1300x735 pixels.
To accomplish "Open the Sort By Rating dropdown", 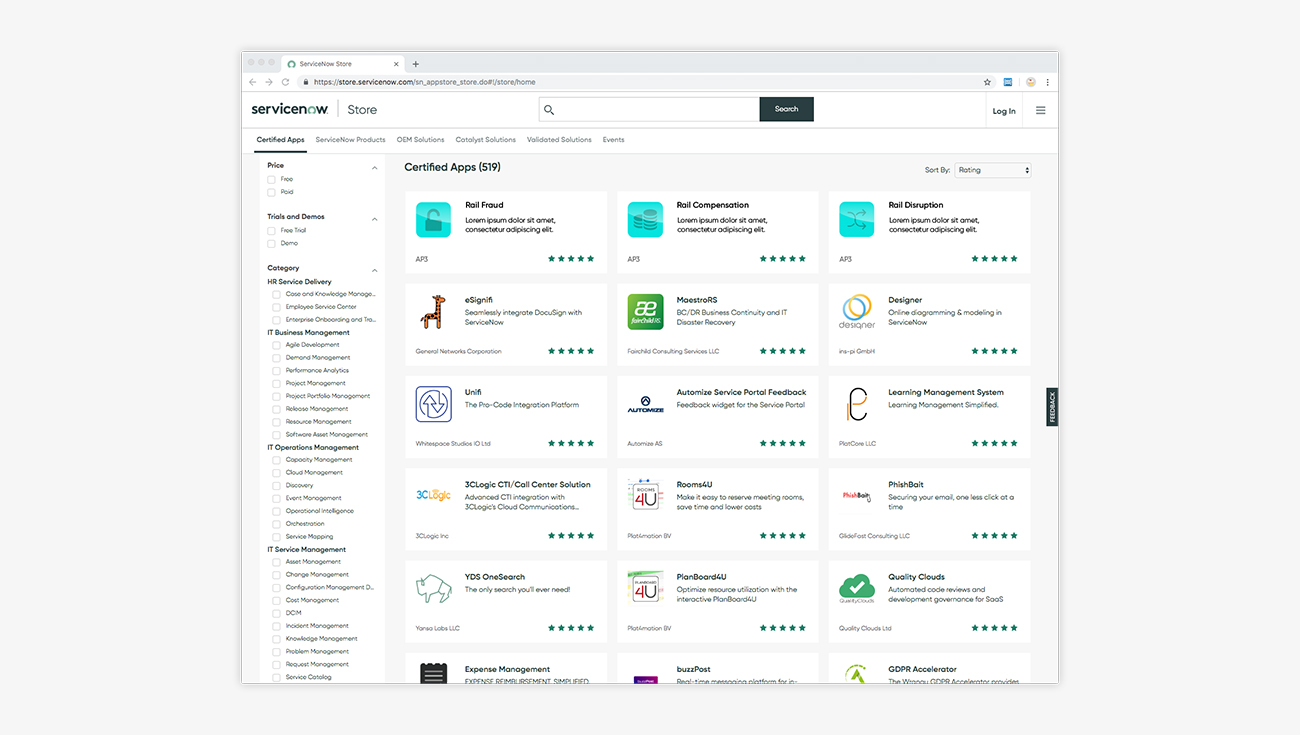I will coord(992,170).
